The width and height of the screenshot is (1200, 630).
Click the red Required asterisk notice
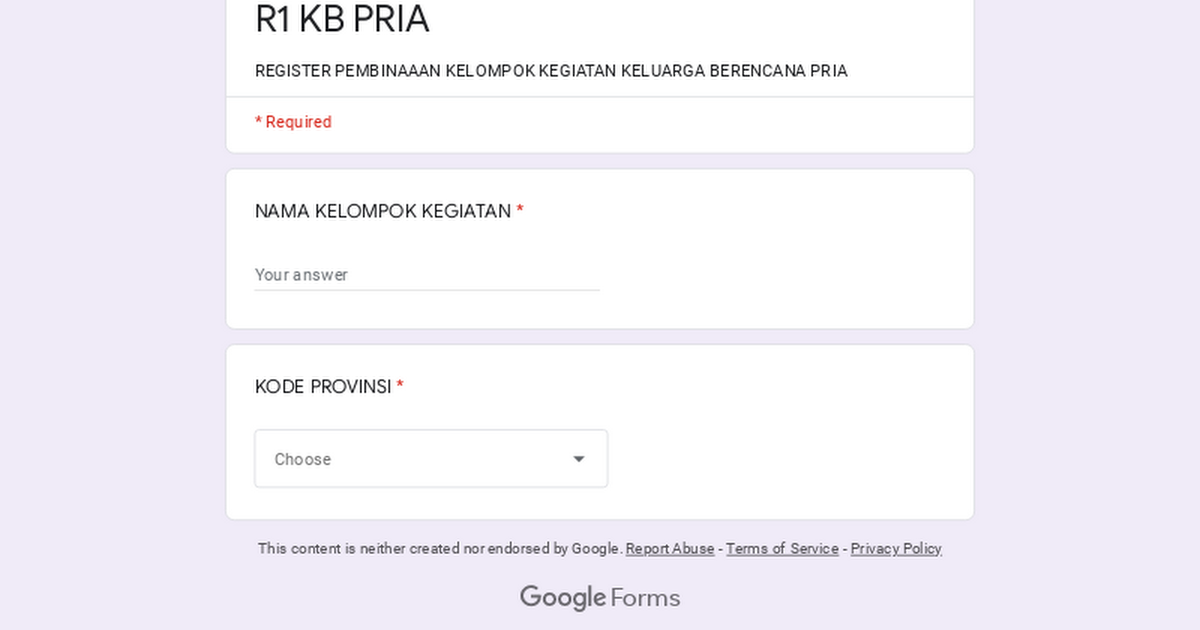pos(293,121)
